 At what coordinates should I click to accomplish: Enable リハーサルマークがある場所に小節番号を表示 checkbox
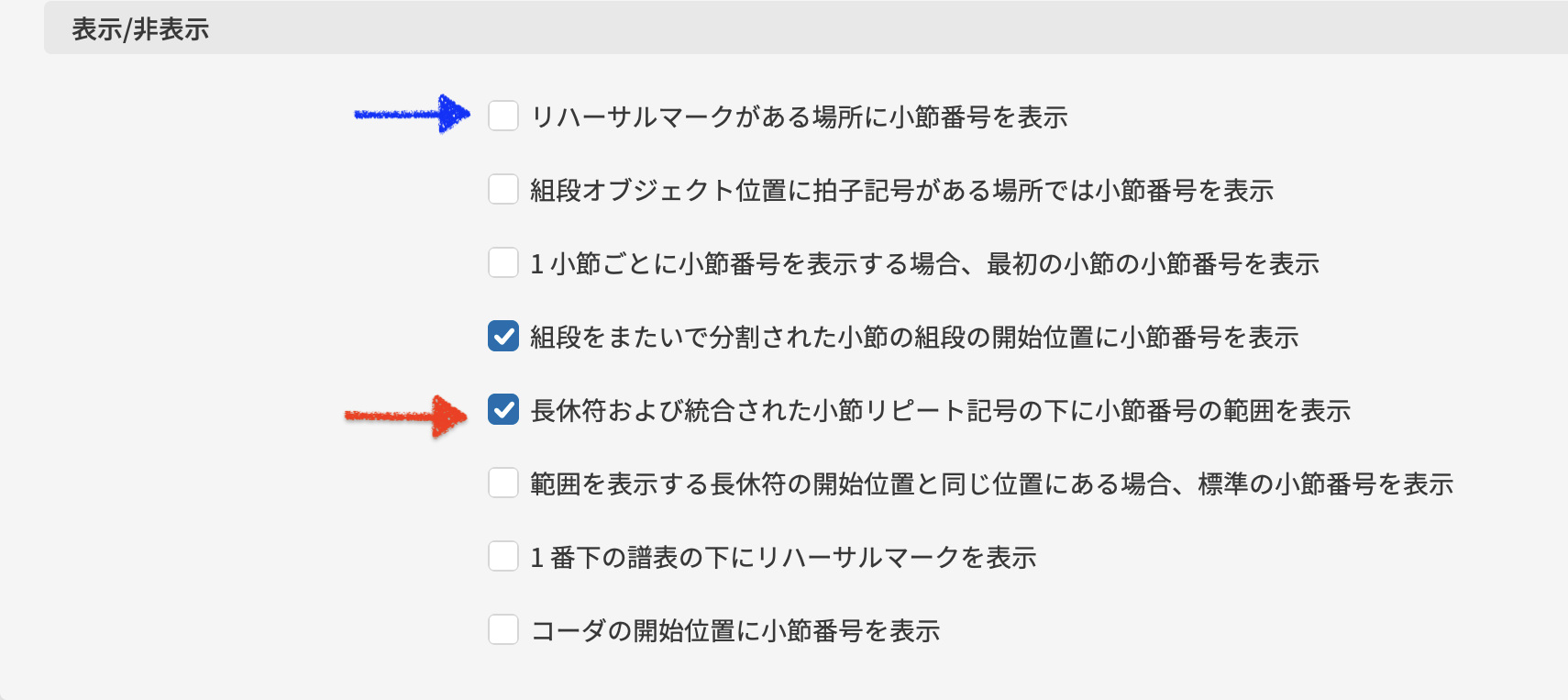[x=503, y=117]
